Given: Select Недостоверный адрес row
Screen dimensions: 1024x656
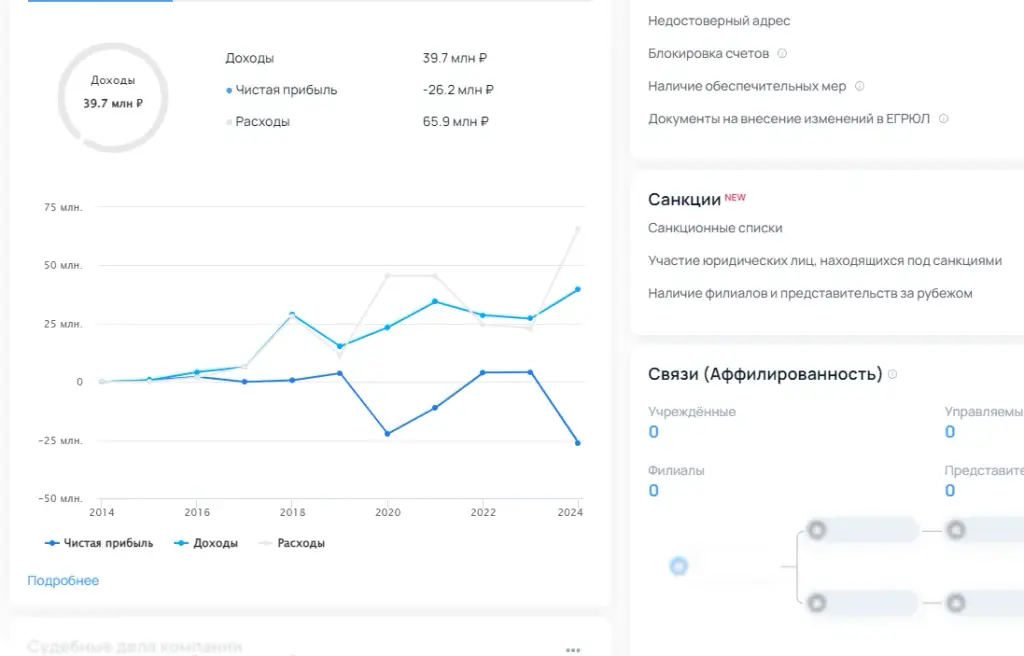Looking at the screenshot, I should tap(719, 21).
